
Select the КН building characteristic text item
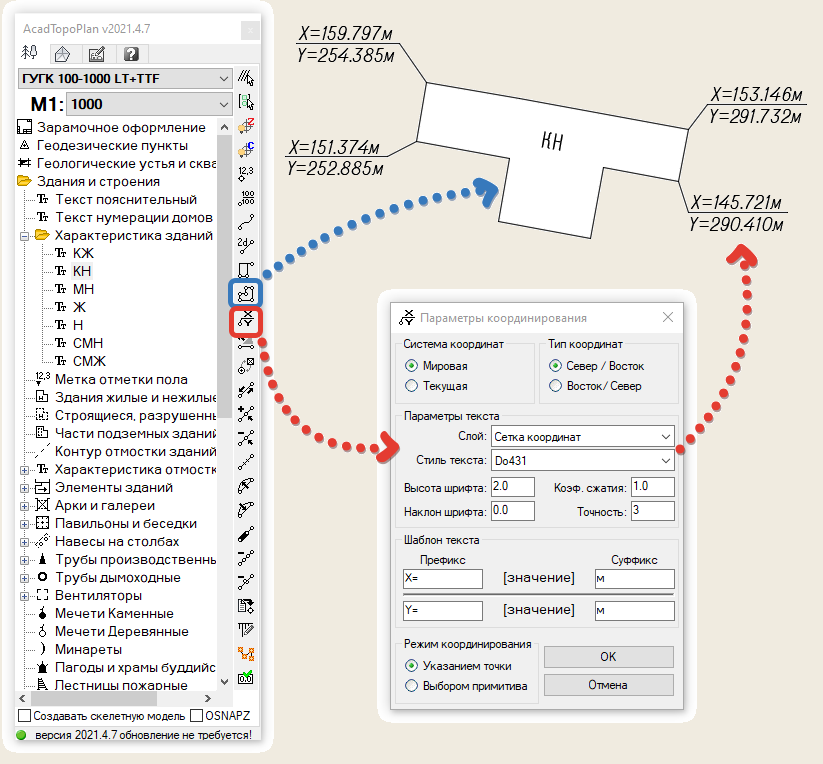[82, 271]
